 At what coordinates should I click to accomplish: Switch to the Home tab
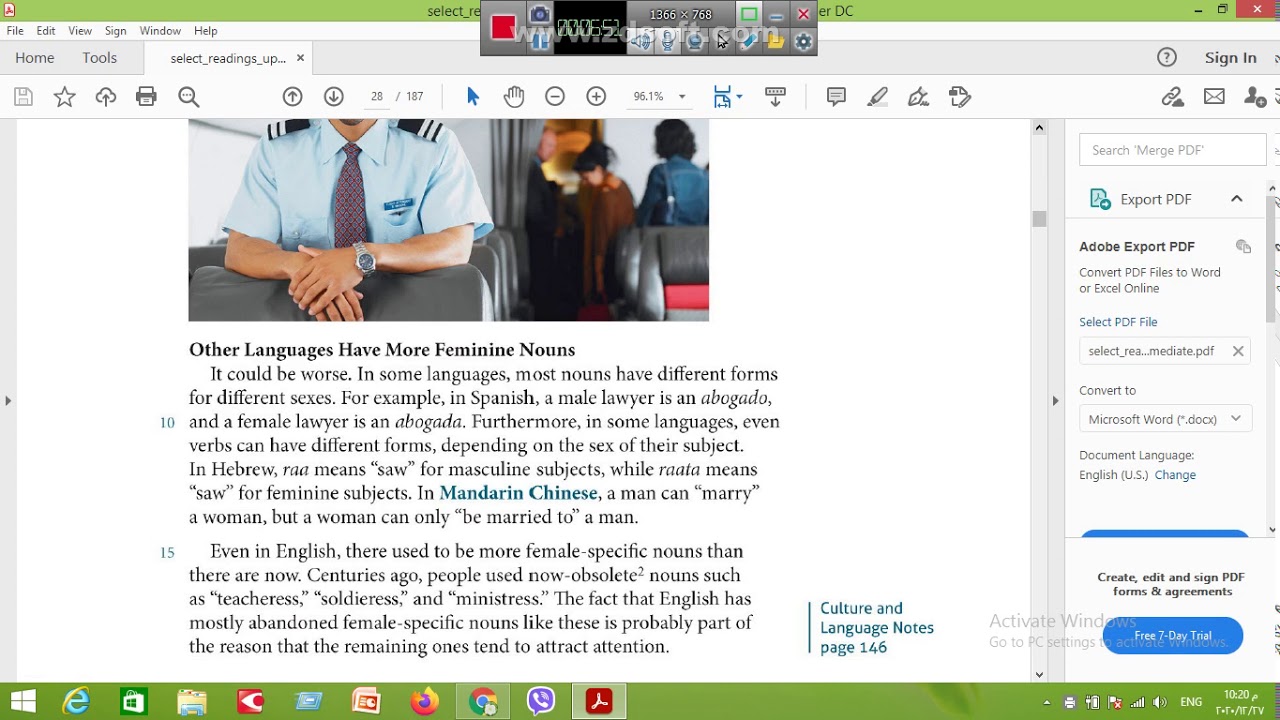pos(35,58)
